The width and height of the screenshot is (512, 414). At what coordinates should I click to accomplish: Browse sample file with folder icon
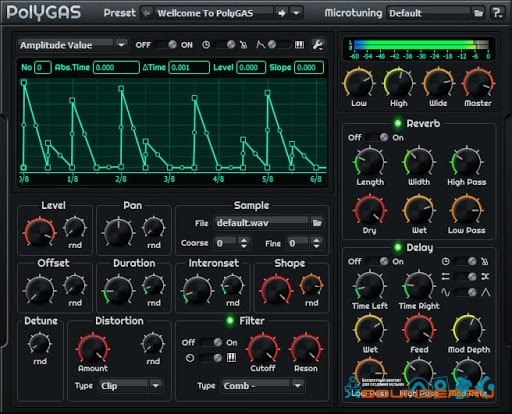(317, 223)
